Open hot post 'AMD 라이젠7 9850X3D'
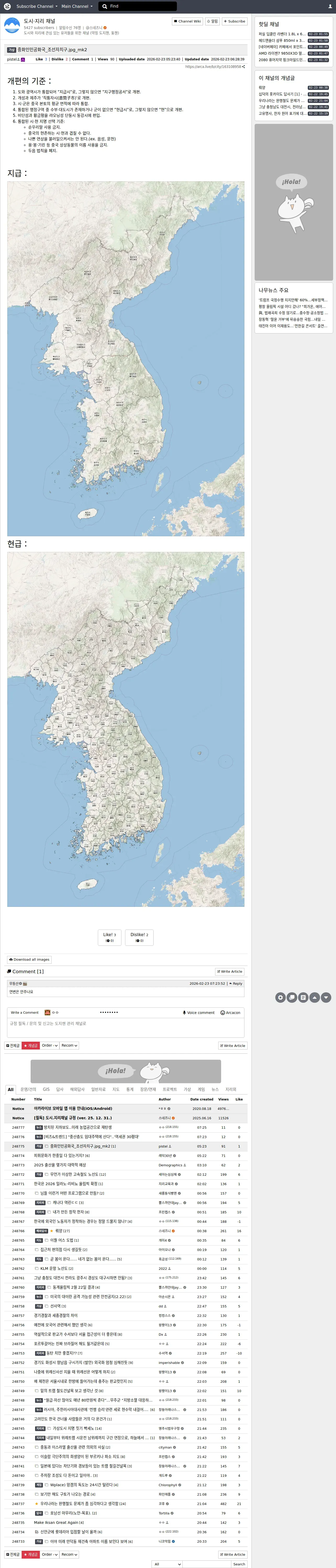 click(282, 54)
